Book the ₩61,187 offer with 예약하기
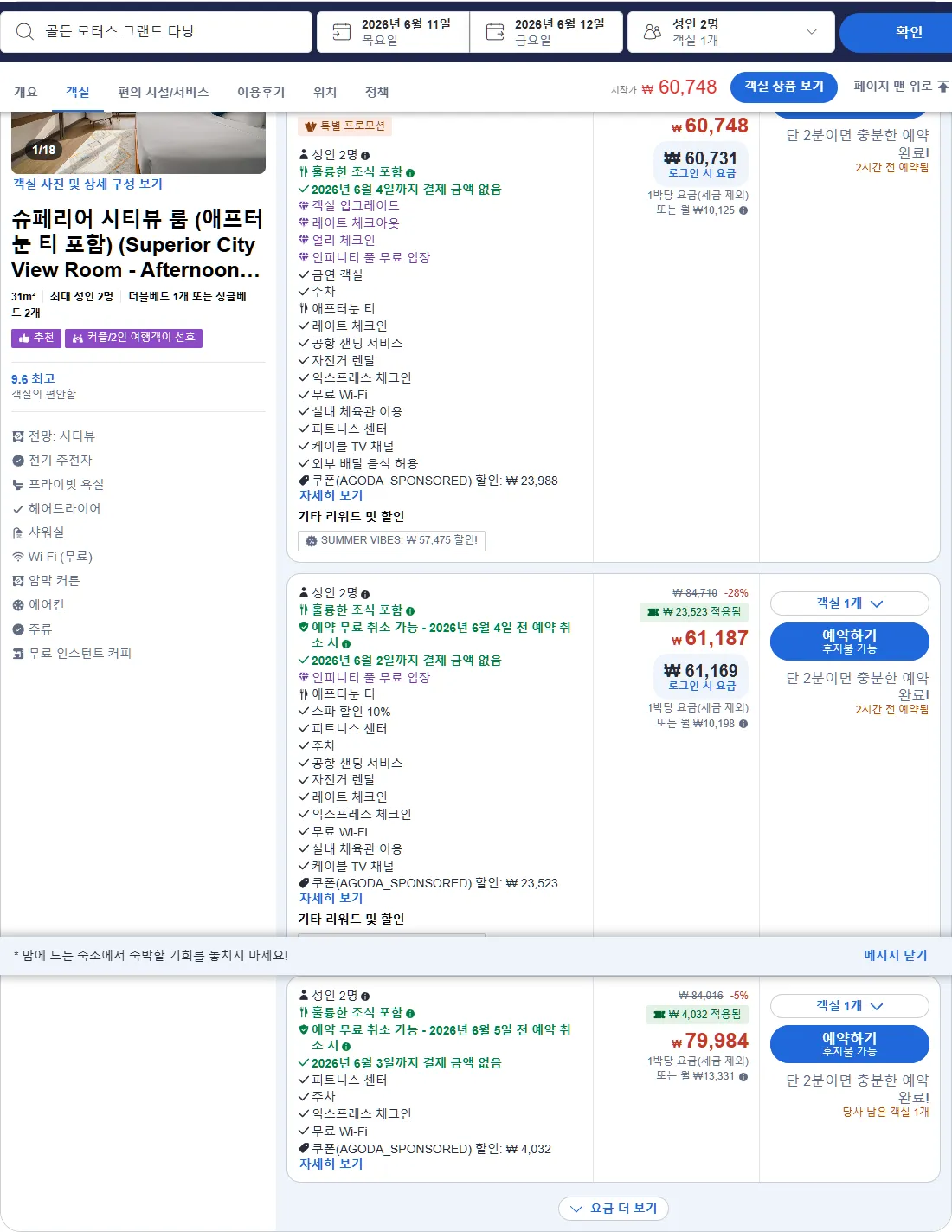Viewport: 952px width, 1232px height. (x=849, y=642)
